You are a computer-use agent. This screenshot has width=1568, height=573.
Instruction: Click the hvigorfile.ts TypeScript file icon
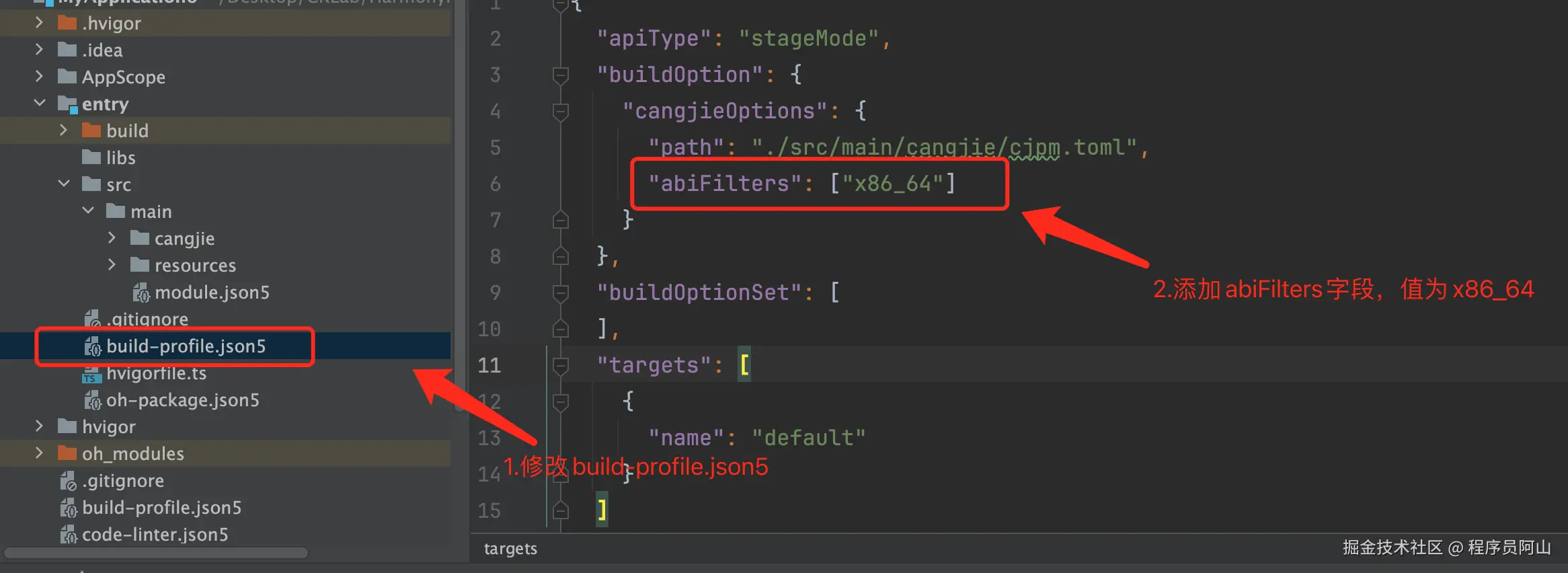[x=91, y=375]
